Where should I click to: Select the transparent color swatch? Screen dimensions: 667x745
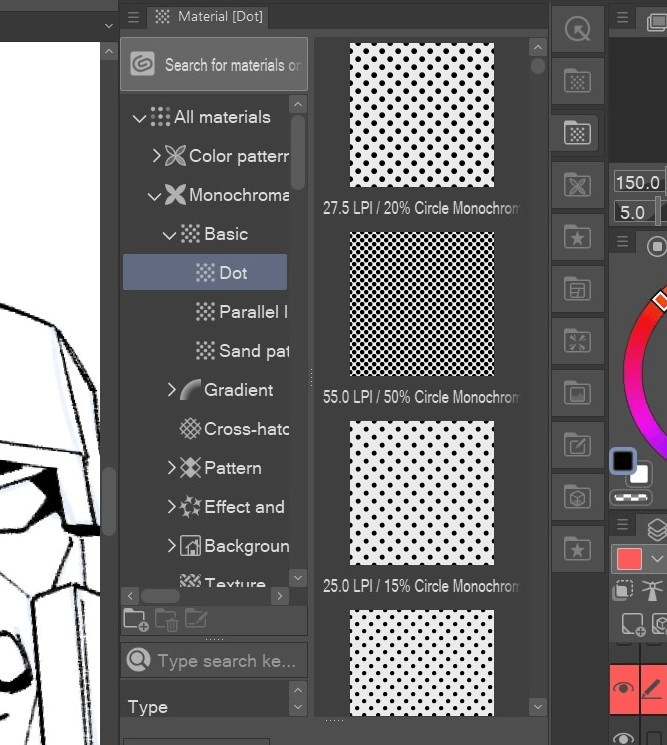(631, 497)
